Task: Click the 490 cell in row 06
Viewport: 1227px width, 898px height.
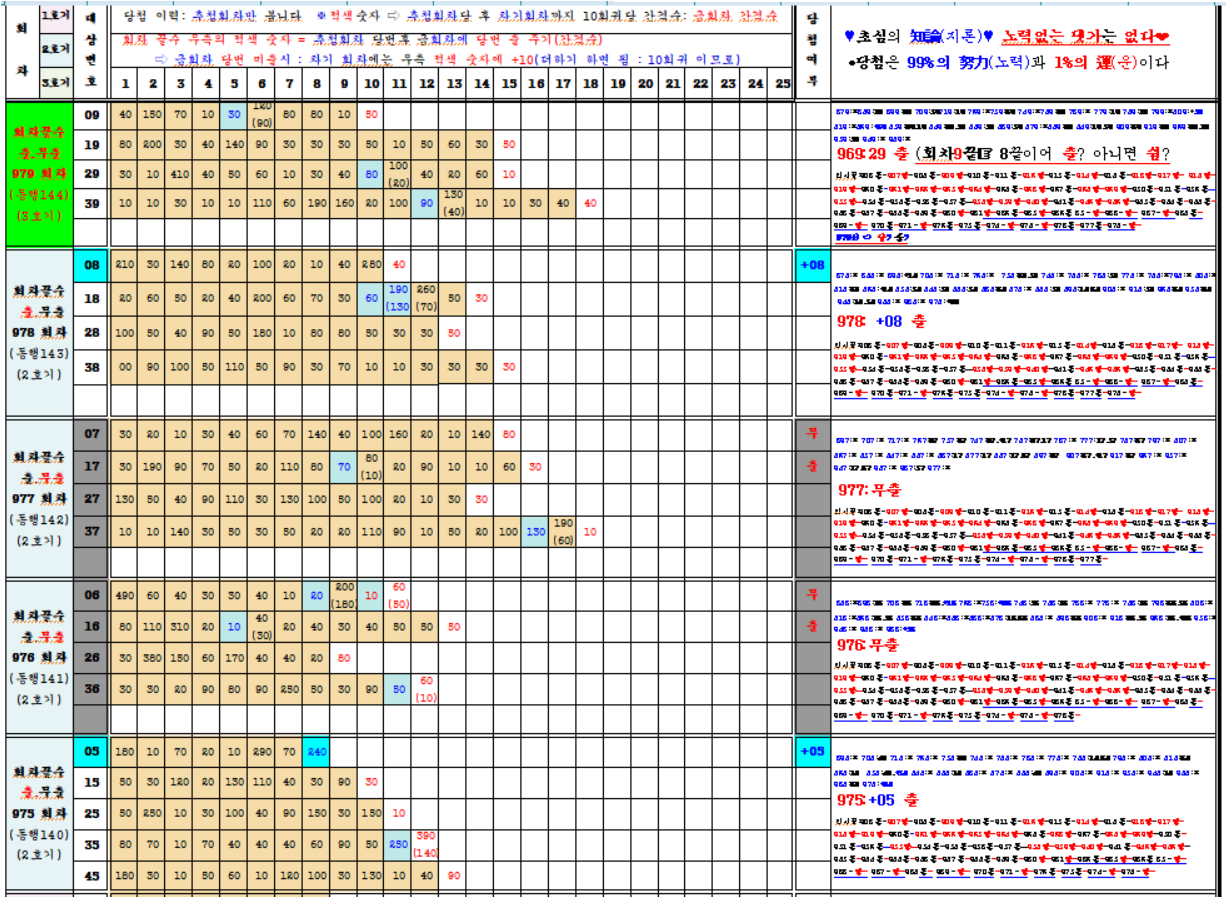Action: tap(125, 595)
